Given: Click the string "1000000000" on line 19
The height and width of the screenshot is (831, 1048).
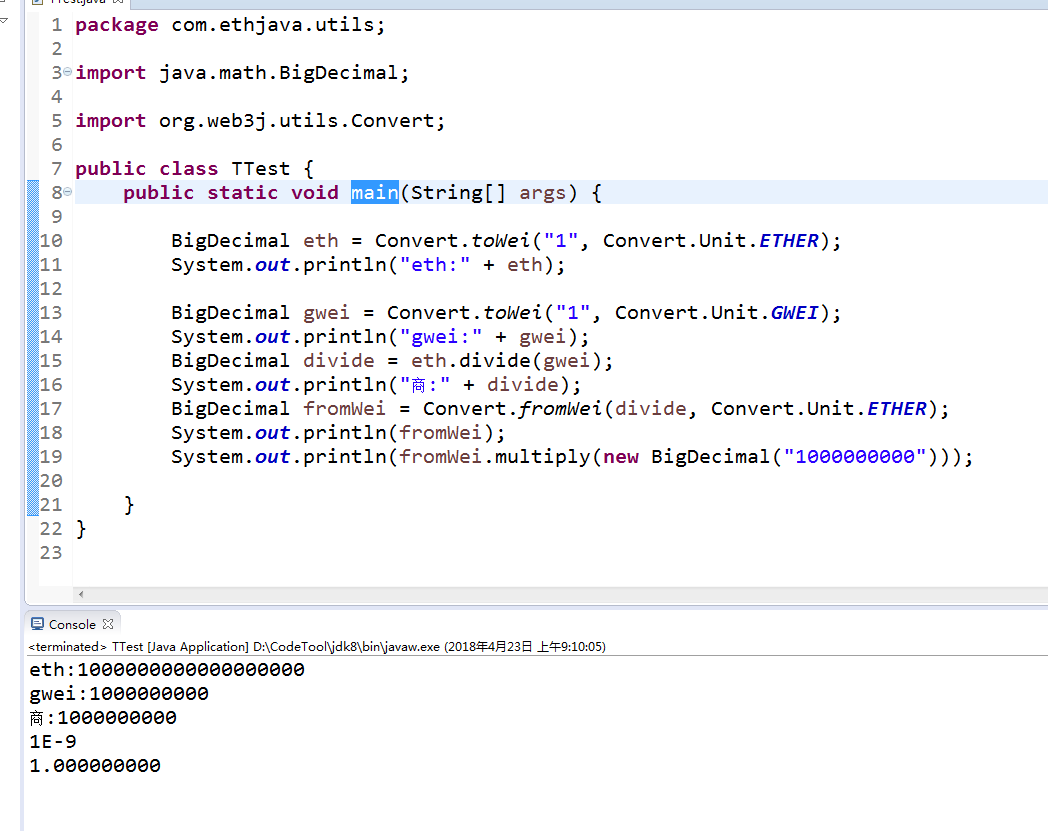Looking at the screenshot, I should (x=855, y=457).
